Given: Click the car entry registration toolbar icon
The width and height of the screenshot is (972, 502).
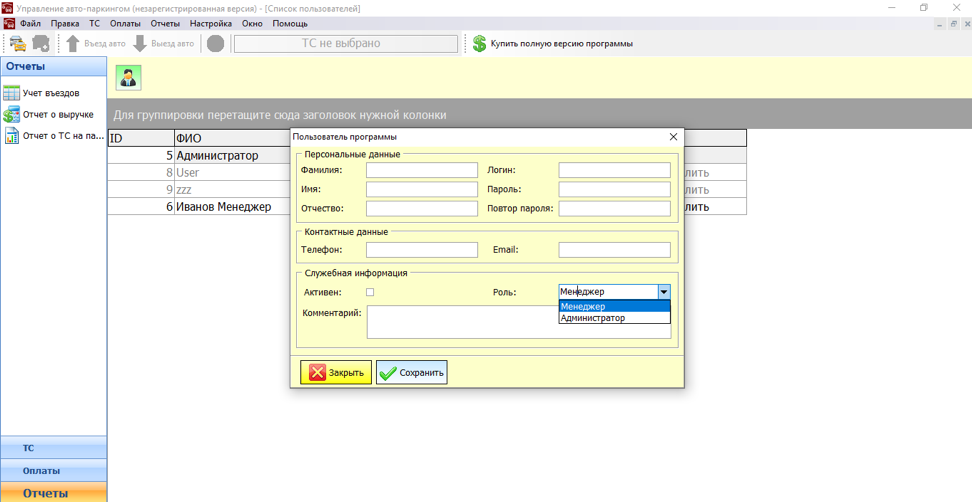Looking at the screenshot, I should pyautogui.click(x=18, y=43).
